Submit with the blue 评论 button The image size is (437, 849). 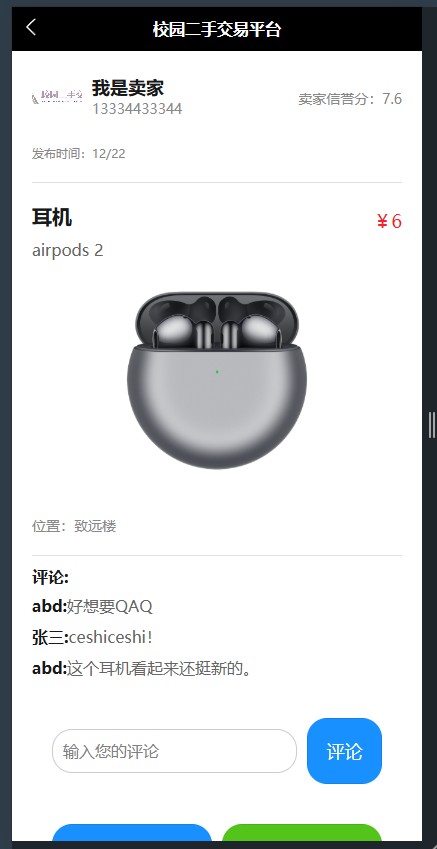pyautogui.click(x=344, y=751)
